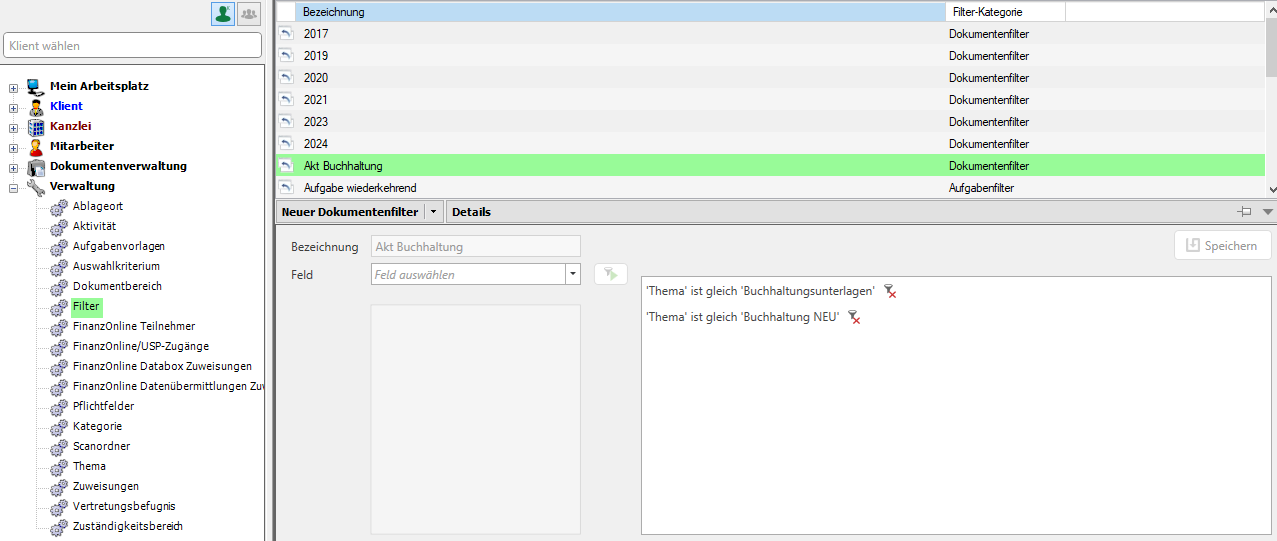Collapse the Verwaltung tree node

tap(14, 187)
